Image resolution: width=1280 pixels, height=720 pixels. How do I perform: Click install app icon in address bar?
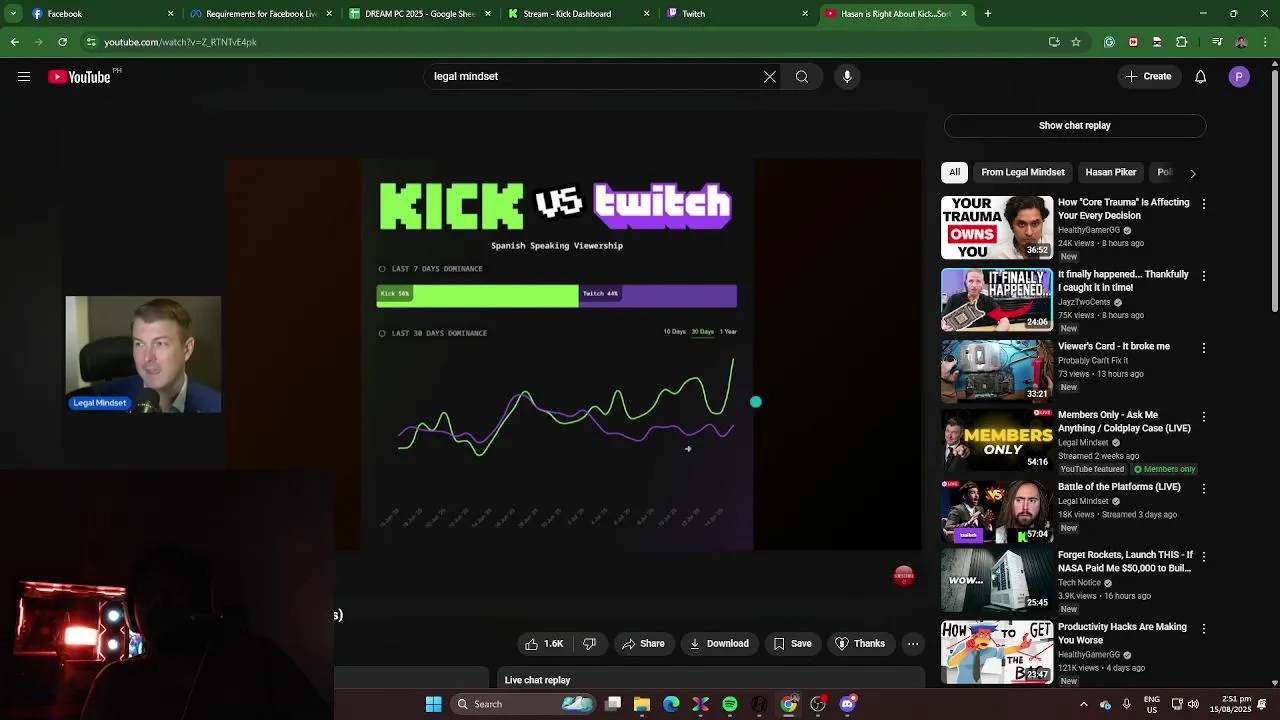pyautogui.click(x=1054, y=42)
